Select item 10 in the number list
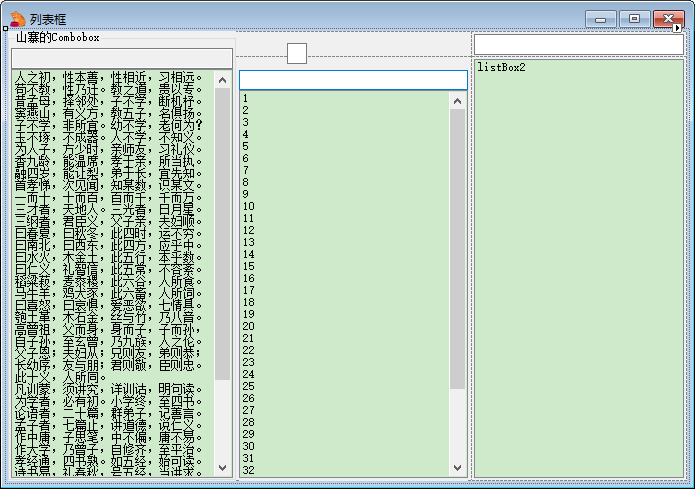Viewport: 695px width, 489px height. [345, 206]
